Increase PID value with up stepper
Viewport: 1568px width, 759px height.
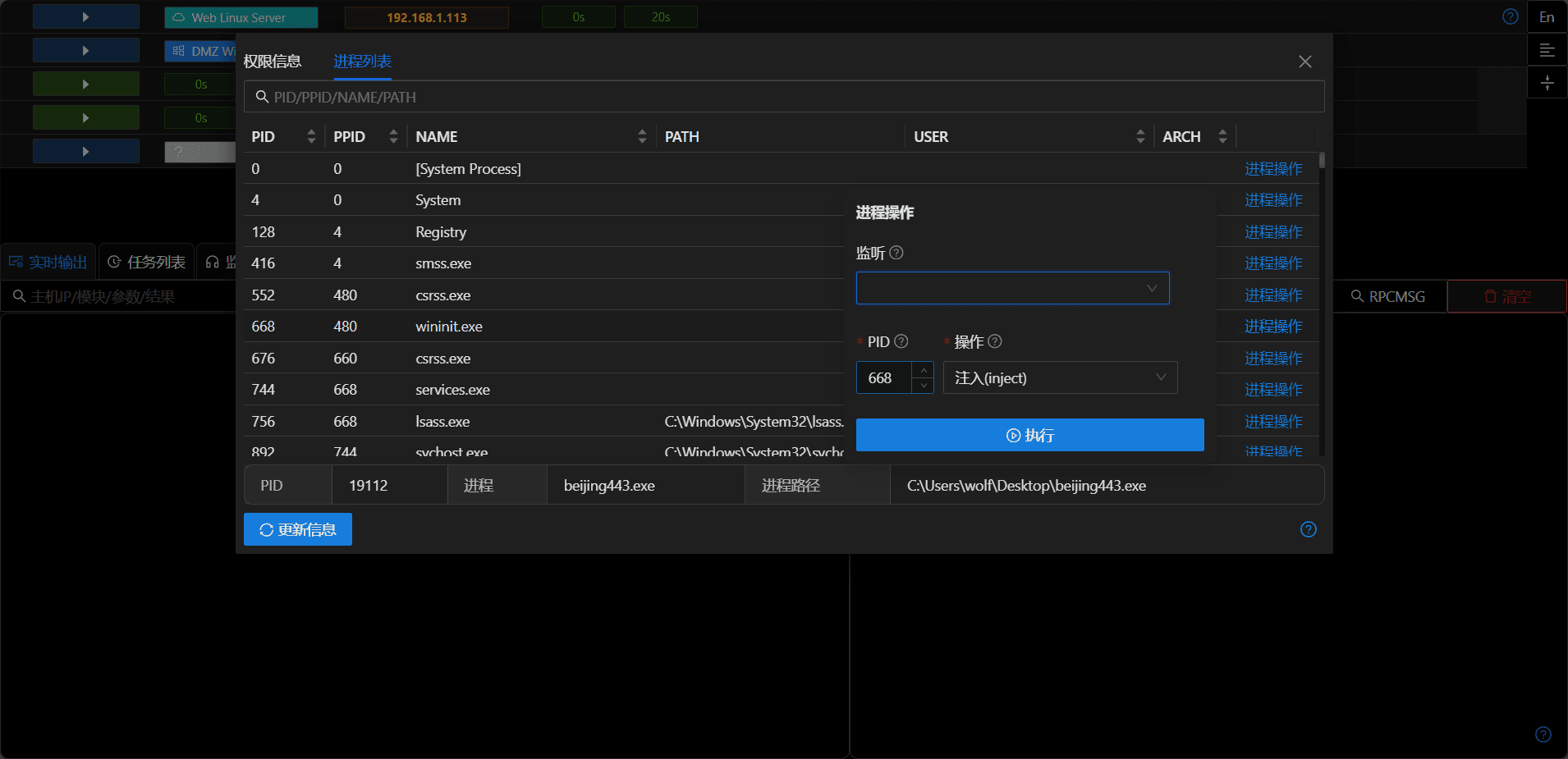[x=924, y=370]
